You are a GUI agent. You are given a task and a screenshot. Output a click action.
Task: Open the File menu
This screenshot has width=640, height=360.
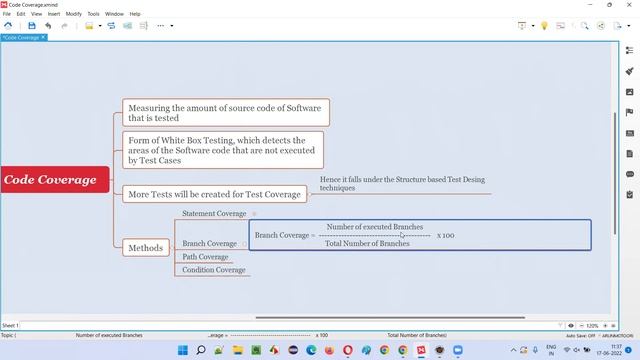[7, 14]
